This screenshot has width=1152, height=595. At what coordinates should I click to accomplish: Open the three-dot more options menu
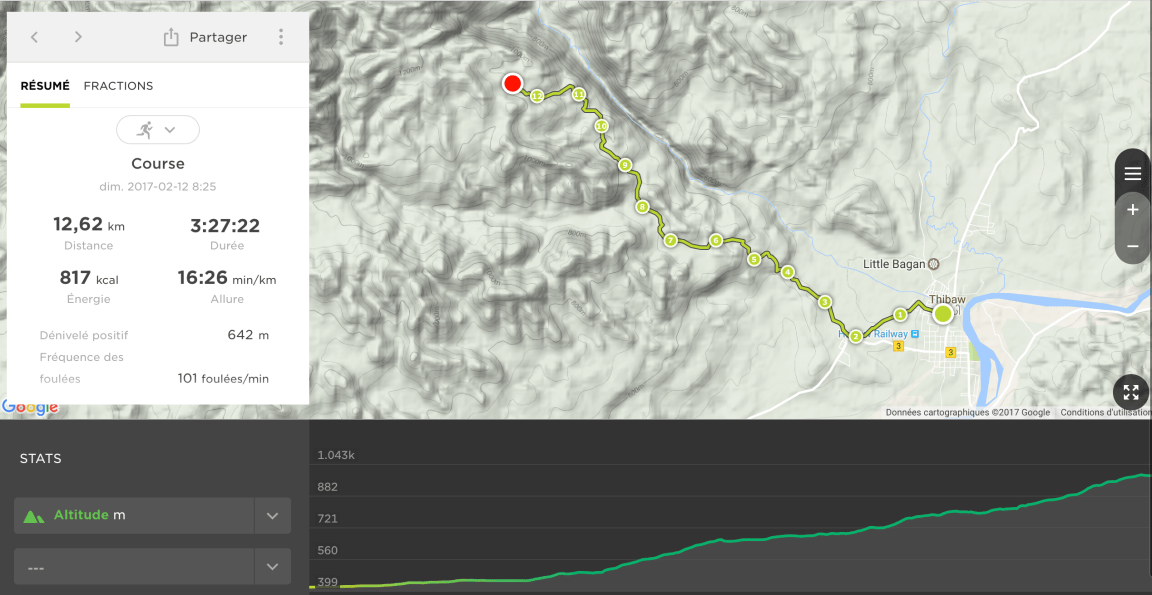(x=281, y=37)
